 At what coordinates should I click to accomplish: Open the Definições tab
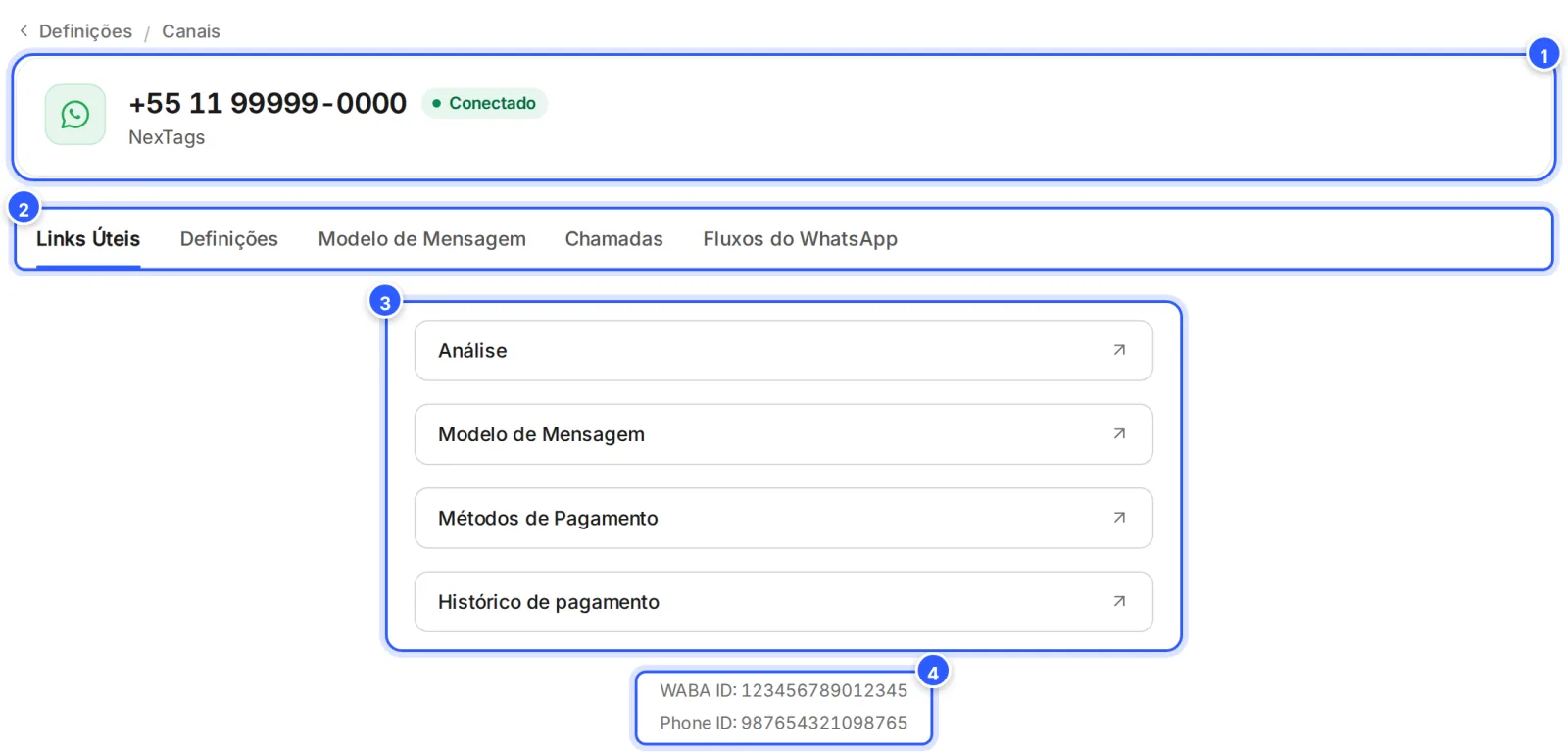[229, 239]
